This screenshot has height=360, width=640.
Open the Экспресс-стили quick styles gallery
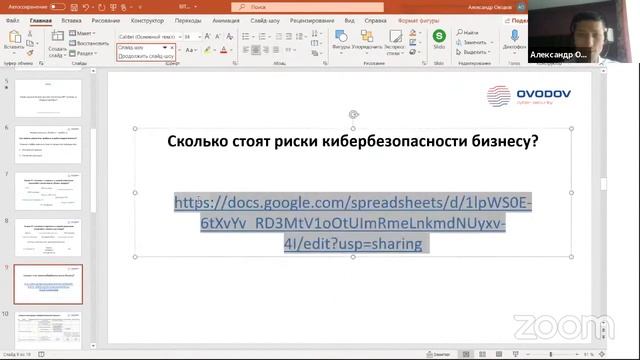[395, 42]
